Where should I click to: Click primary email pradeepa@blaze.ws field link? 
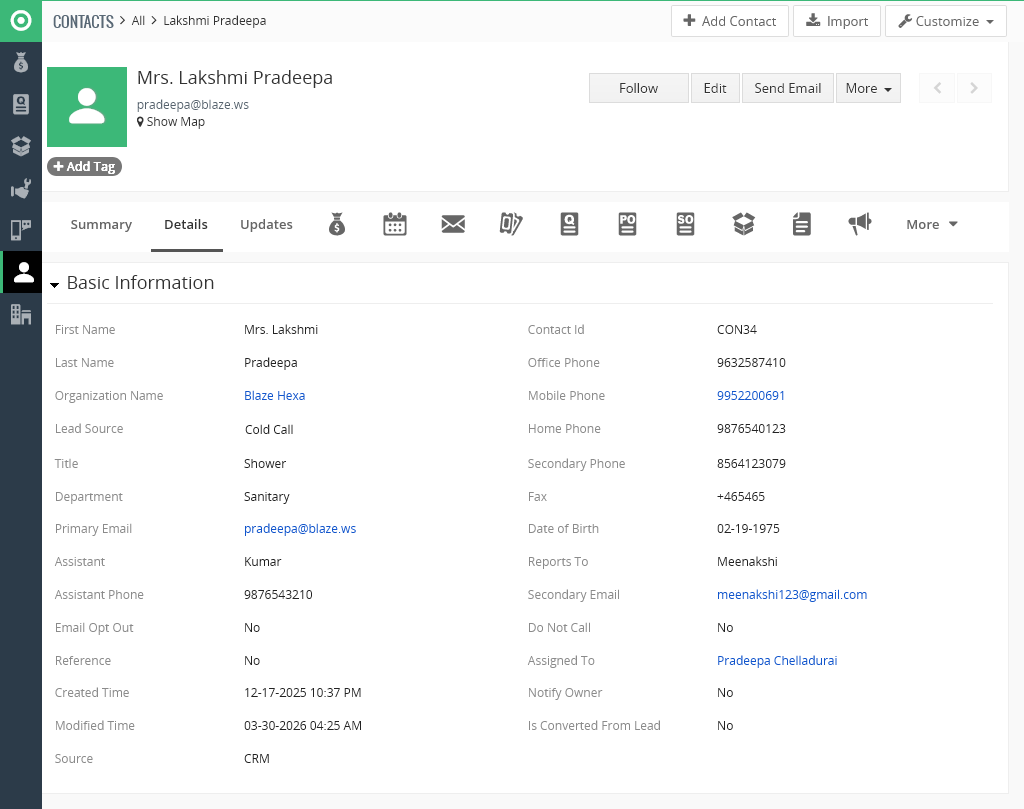click(300, 529)
